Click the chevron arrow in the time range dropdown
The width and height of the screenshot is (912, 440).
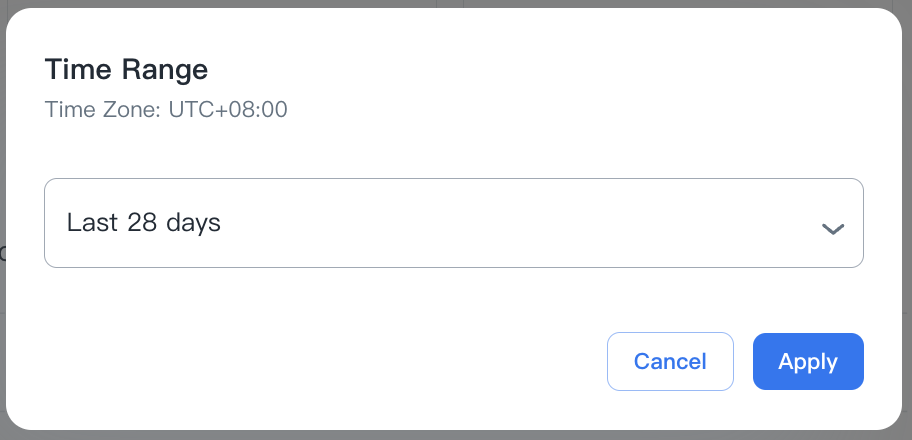point(833,228)
